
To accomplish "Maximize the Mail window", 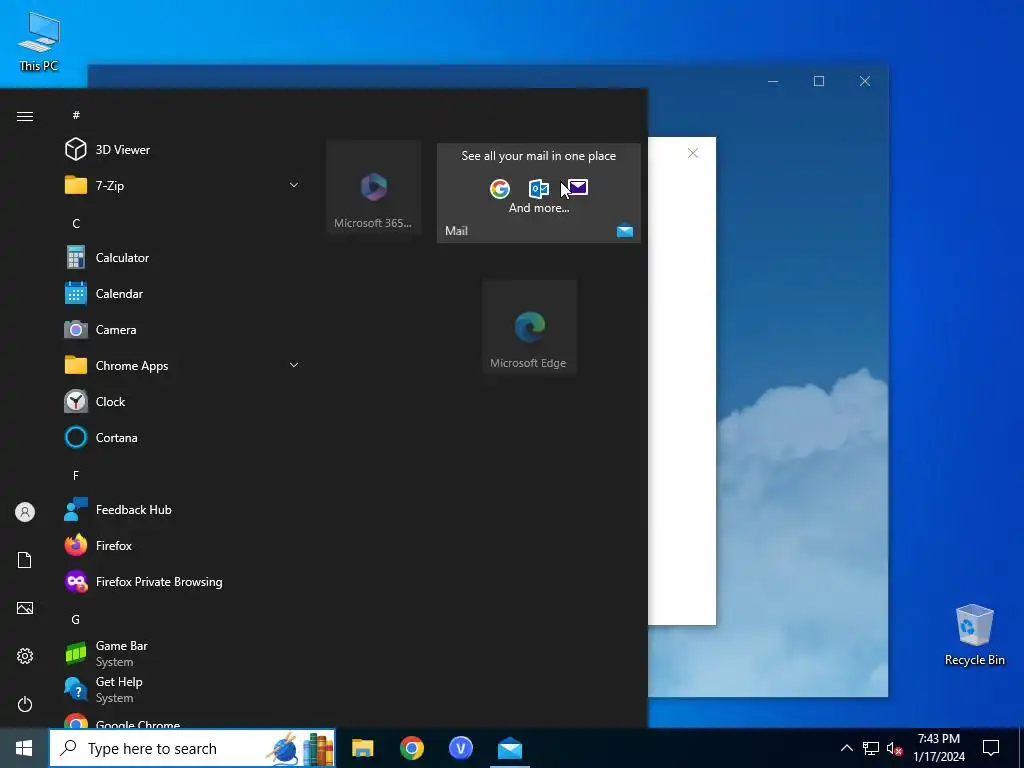I will pyautogui.click(x=819, y=81).
